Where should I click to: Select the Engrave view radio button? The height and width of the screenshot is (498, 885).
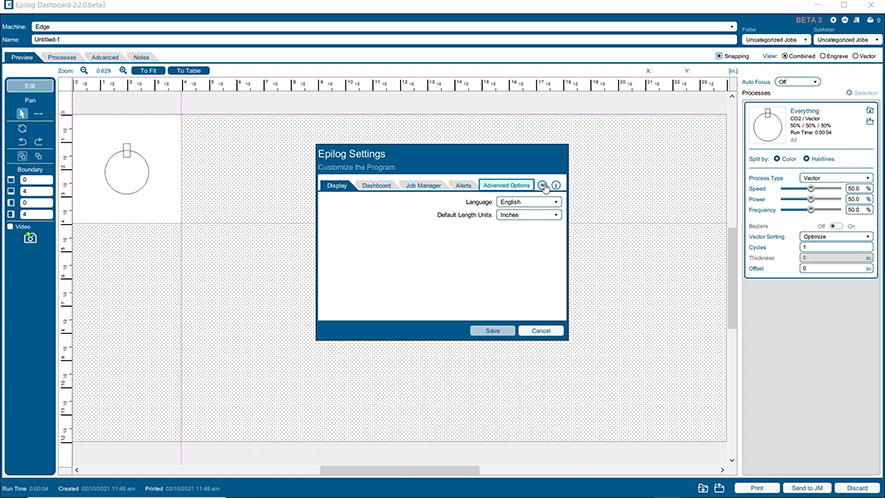(x=822, y=56)
